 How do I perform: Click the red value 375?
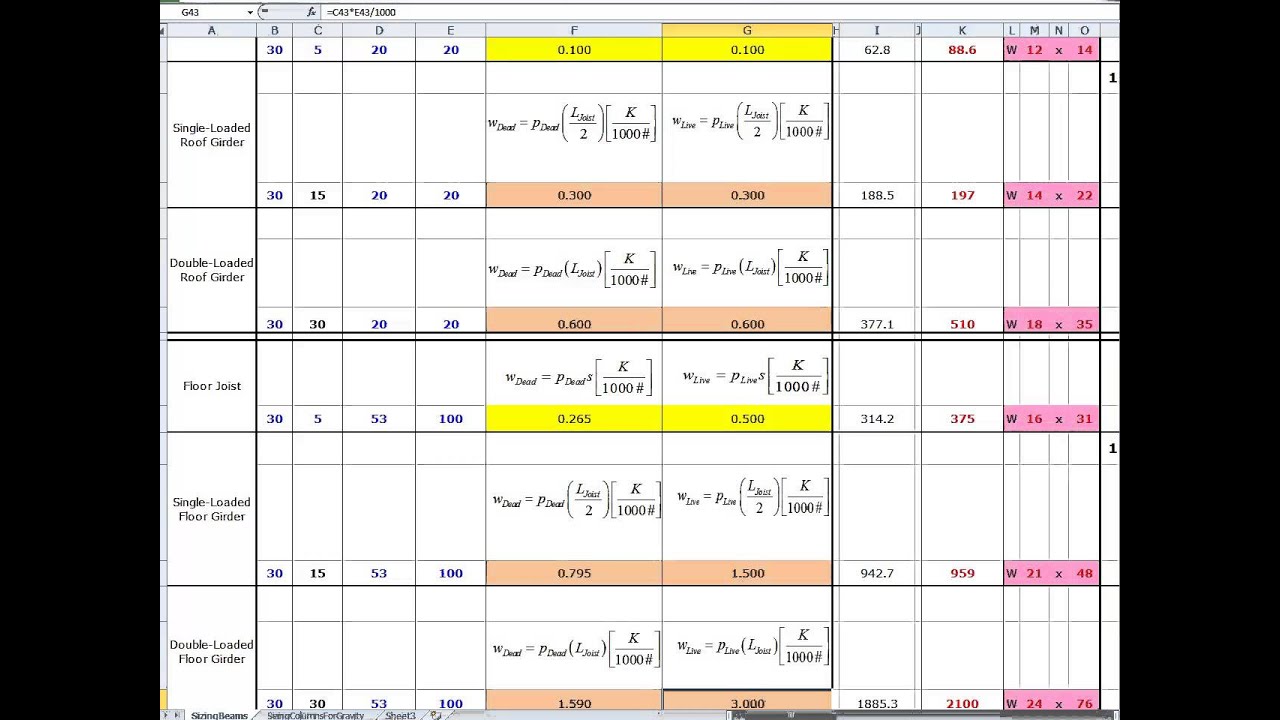[x=962, y=419]
